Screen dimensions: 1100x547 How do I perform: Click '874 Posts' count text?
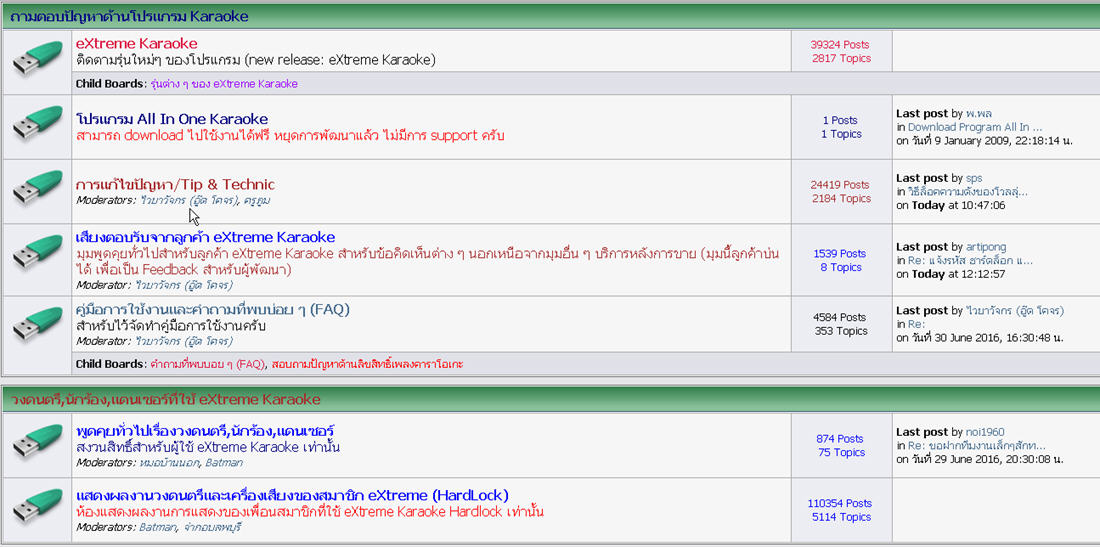tap(840, 438)
